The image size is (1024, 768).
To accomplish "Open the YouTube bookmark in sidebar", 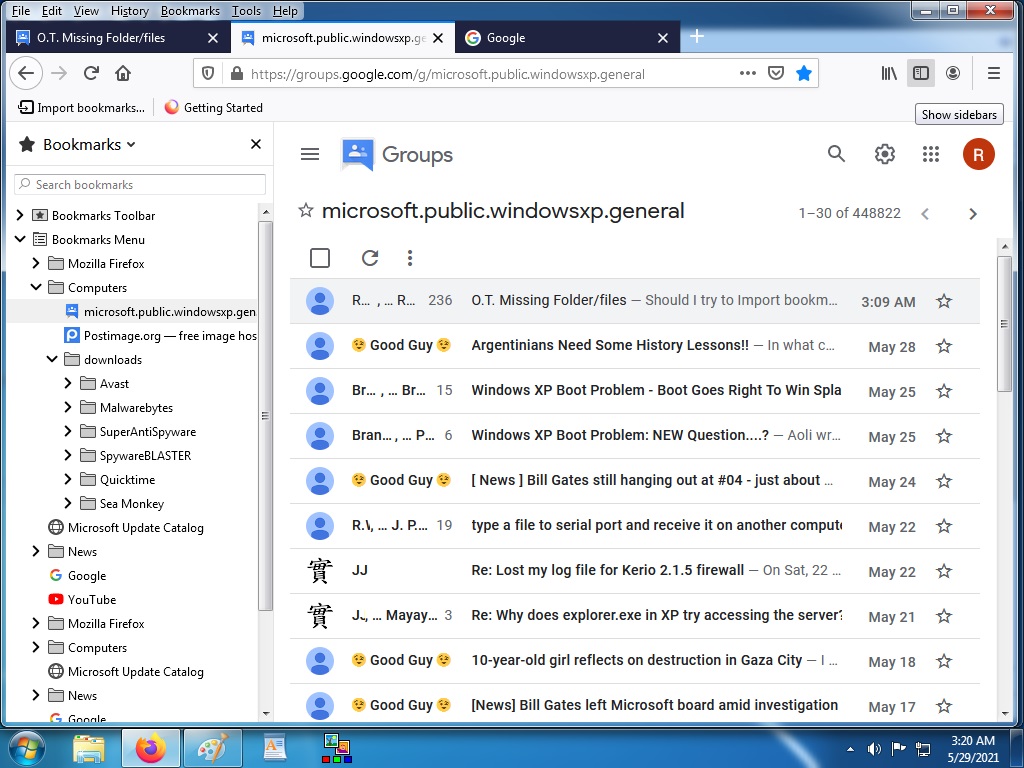I will pos(82,600).
